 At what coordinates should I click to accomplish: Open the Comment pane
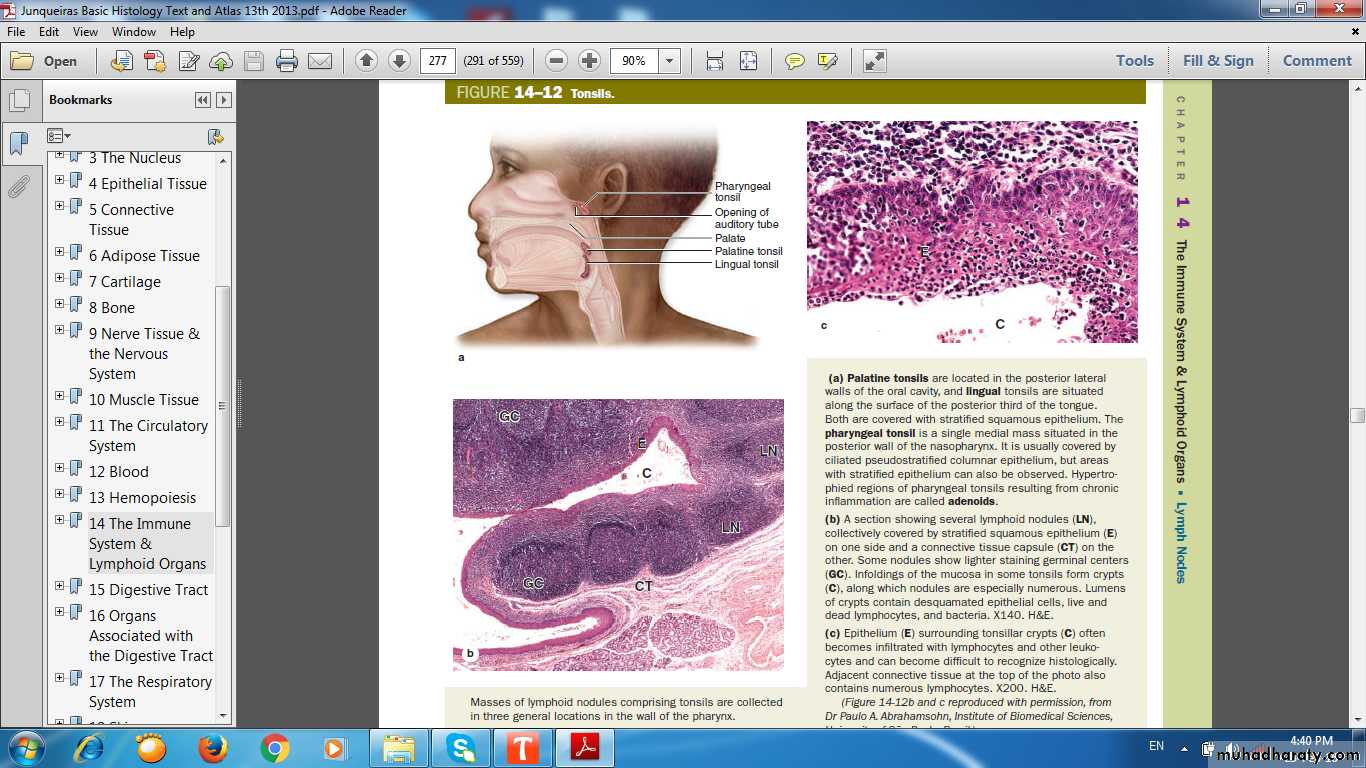click(1316, 61)
